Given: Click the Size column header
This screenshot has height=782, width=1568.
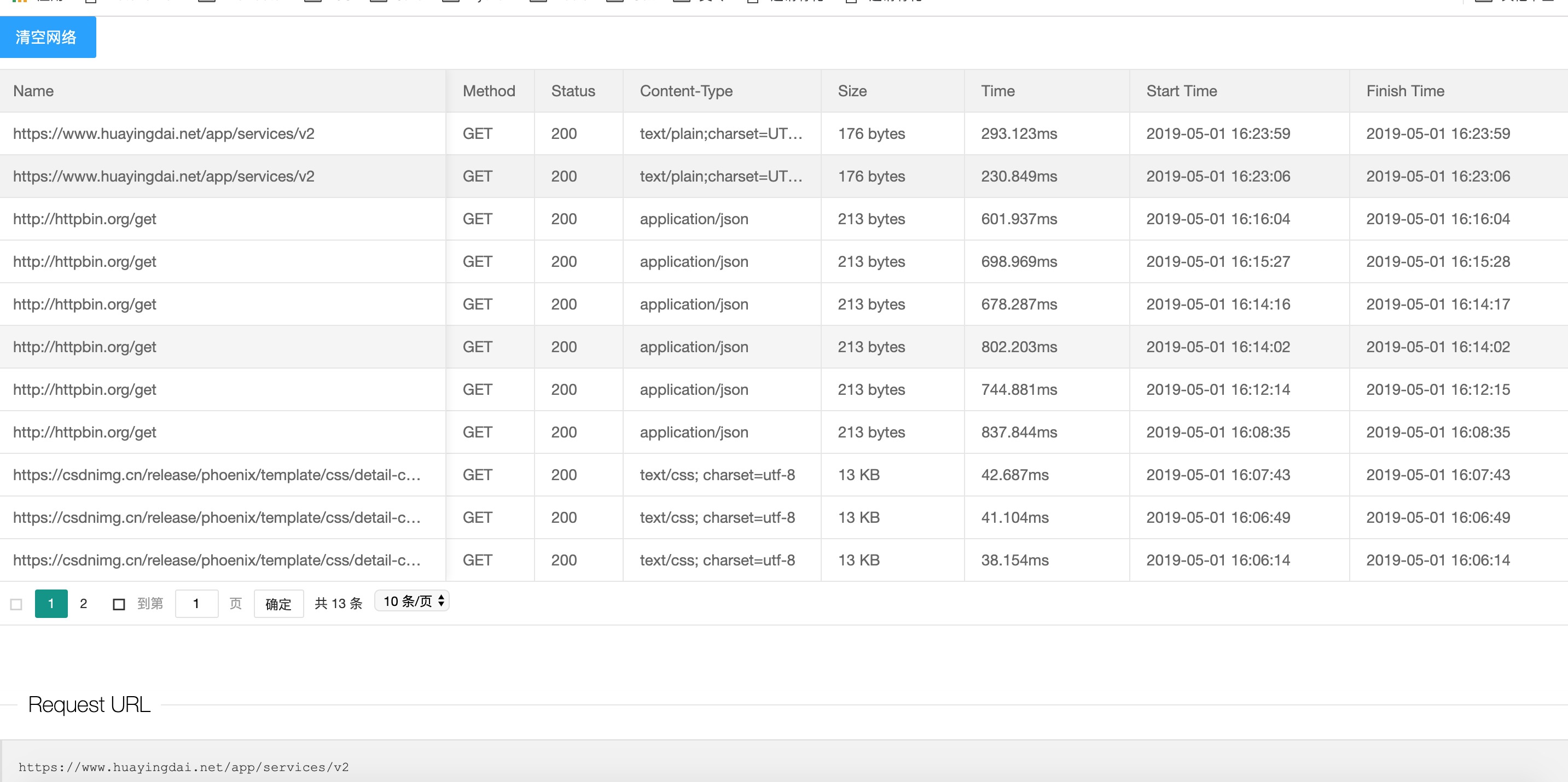Looking at the screenshot, I should [893, 91].
